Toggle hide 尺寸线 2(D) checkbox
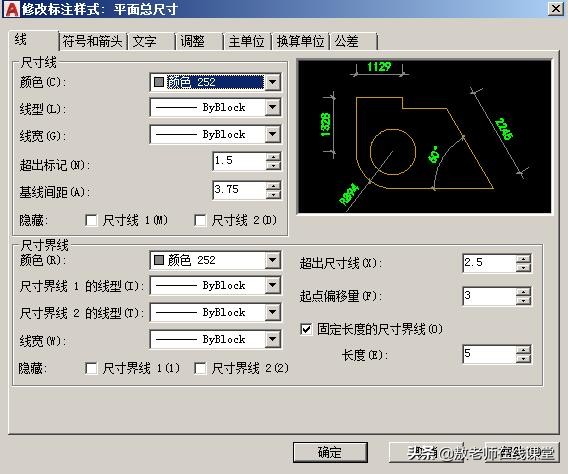The height and width of the screenshot is (474, 568). pyautogui.click(x=200, y=220)
